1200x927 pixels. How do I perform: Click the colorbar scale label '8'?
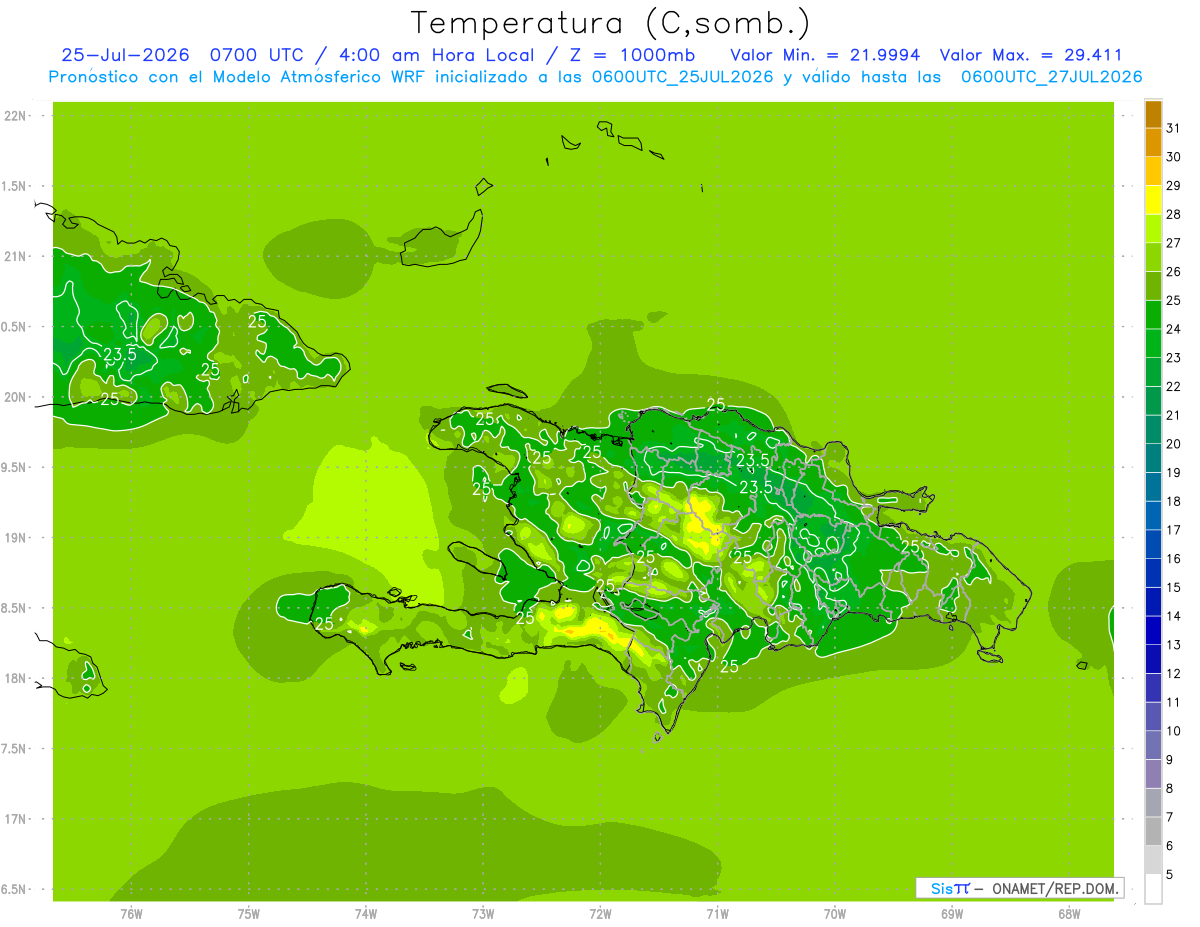(1170, 788)
